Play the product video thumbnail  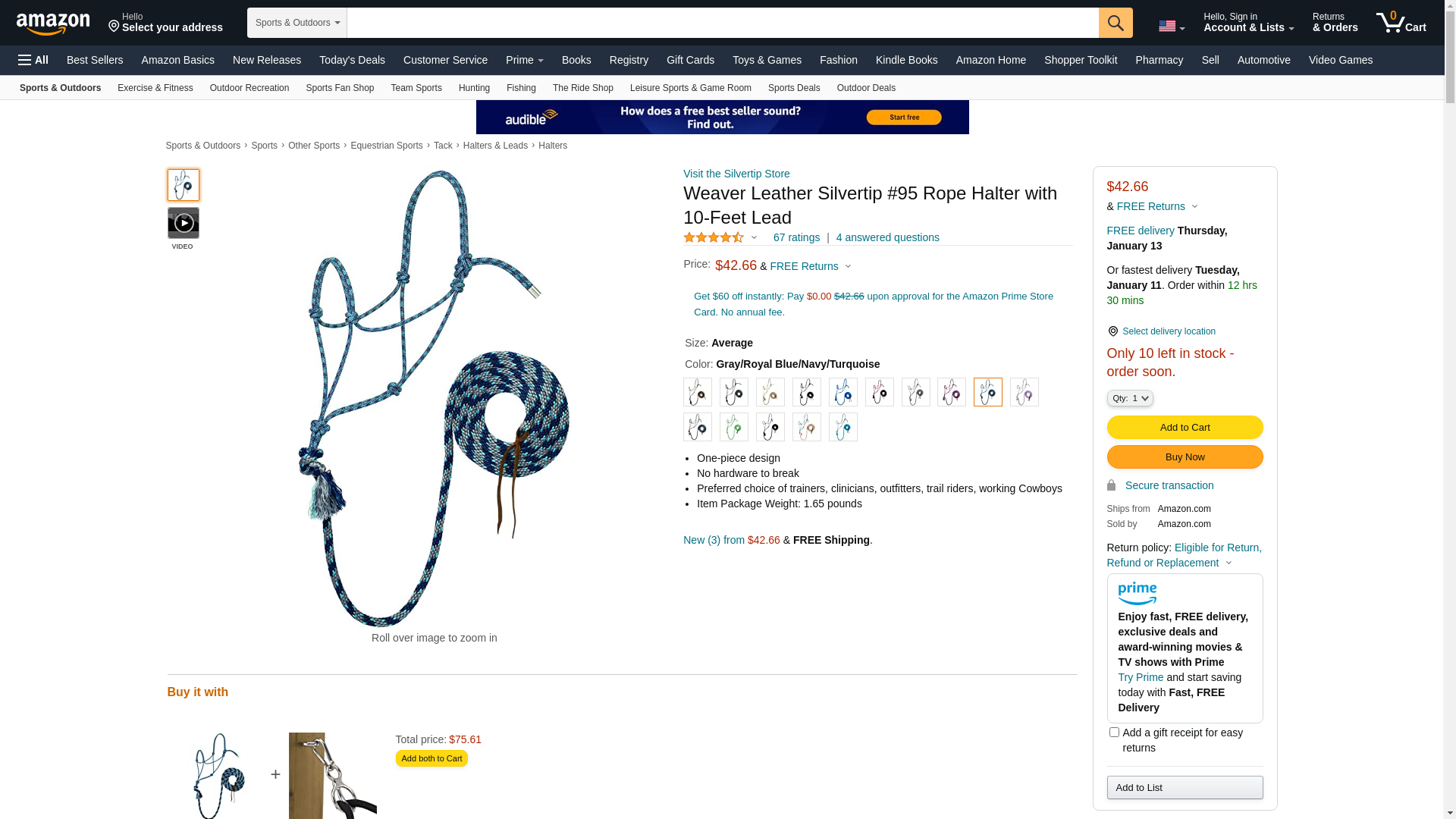[184, 223]
